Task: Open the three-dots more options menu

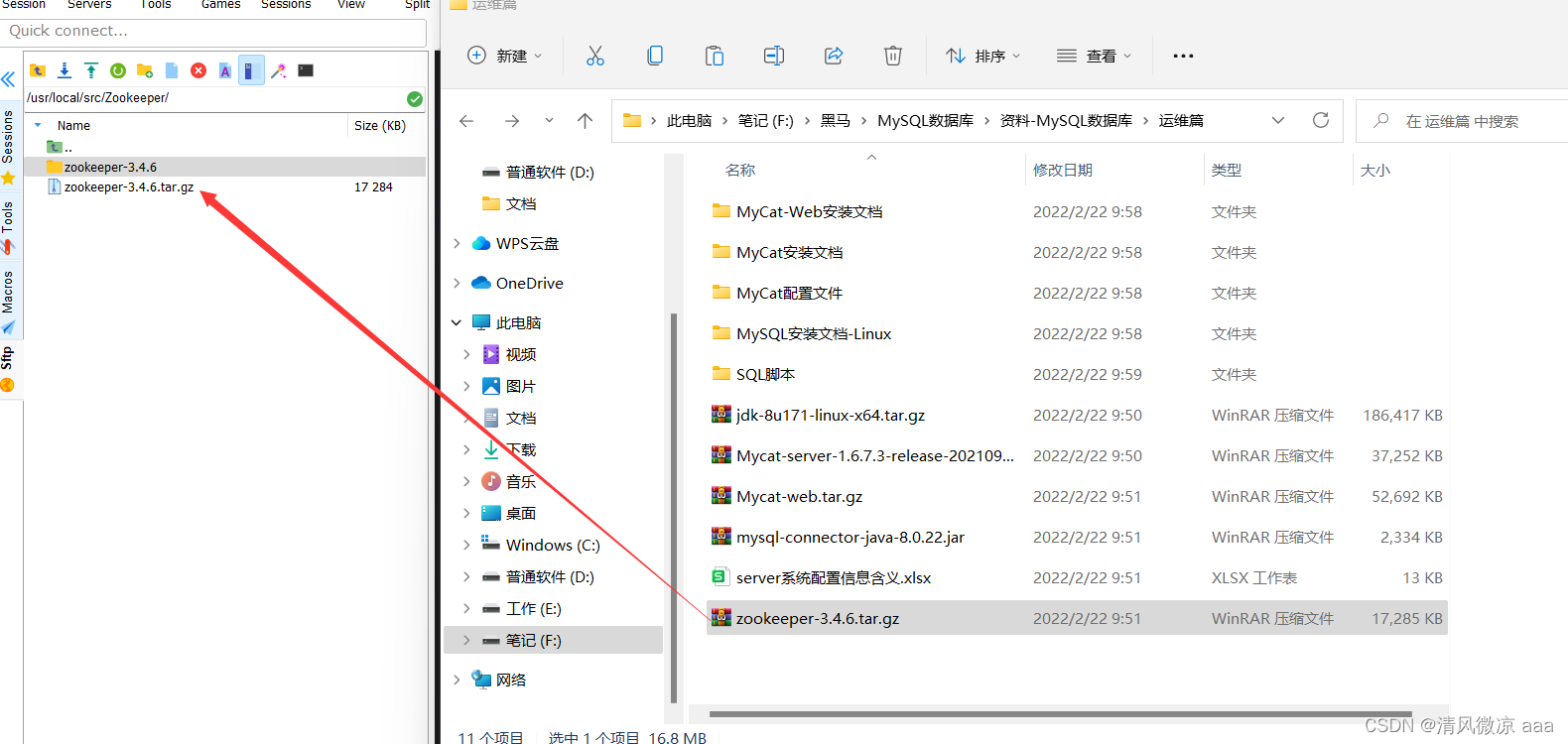Action: click(x=1183, y=56)
